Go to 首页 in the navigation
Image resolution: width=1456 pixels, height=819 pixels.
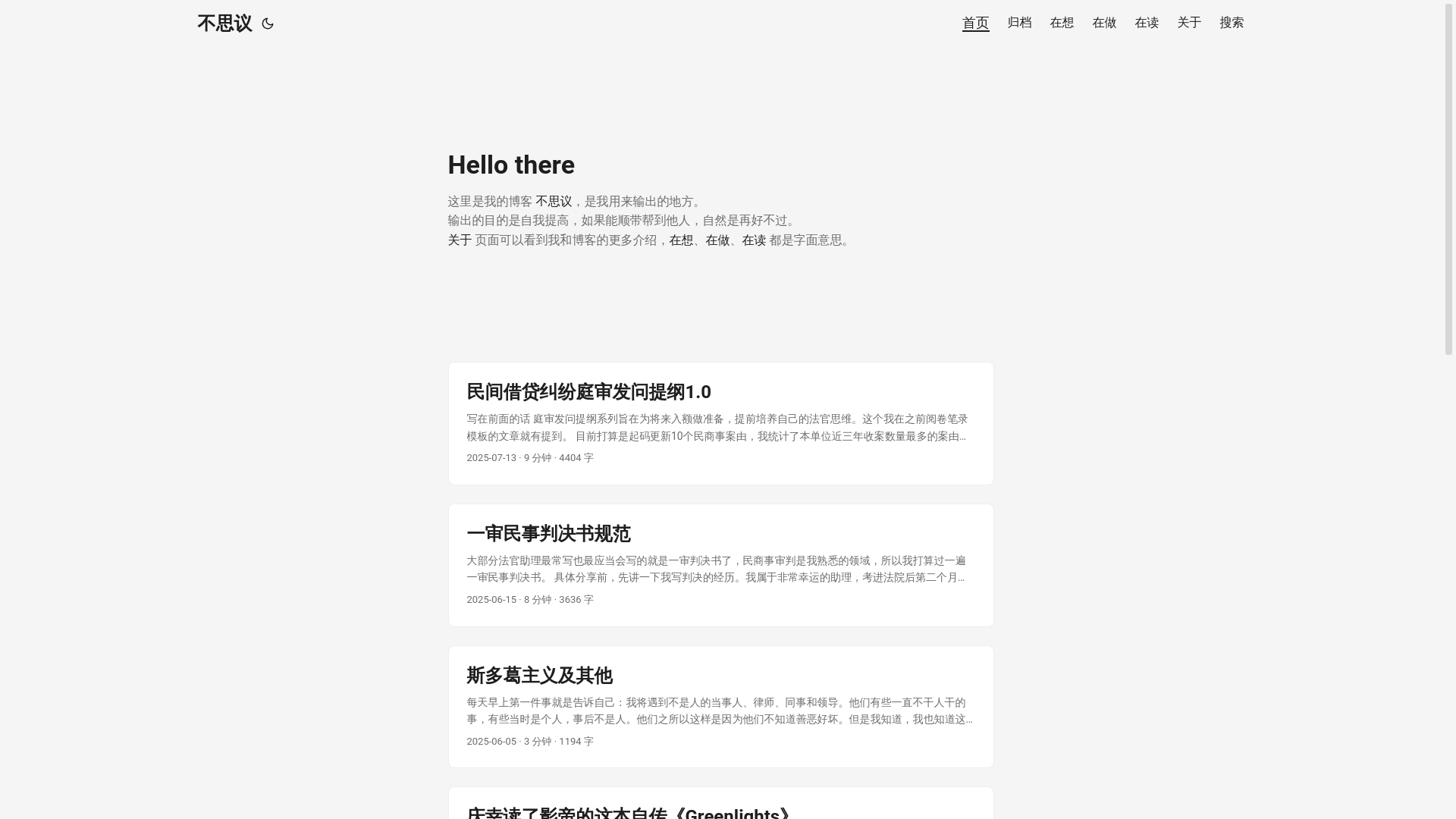pos(975,23)
